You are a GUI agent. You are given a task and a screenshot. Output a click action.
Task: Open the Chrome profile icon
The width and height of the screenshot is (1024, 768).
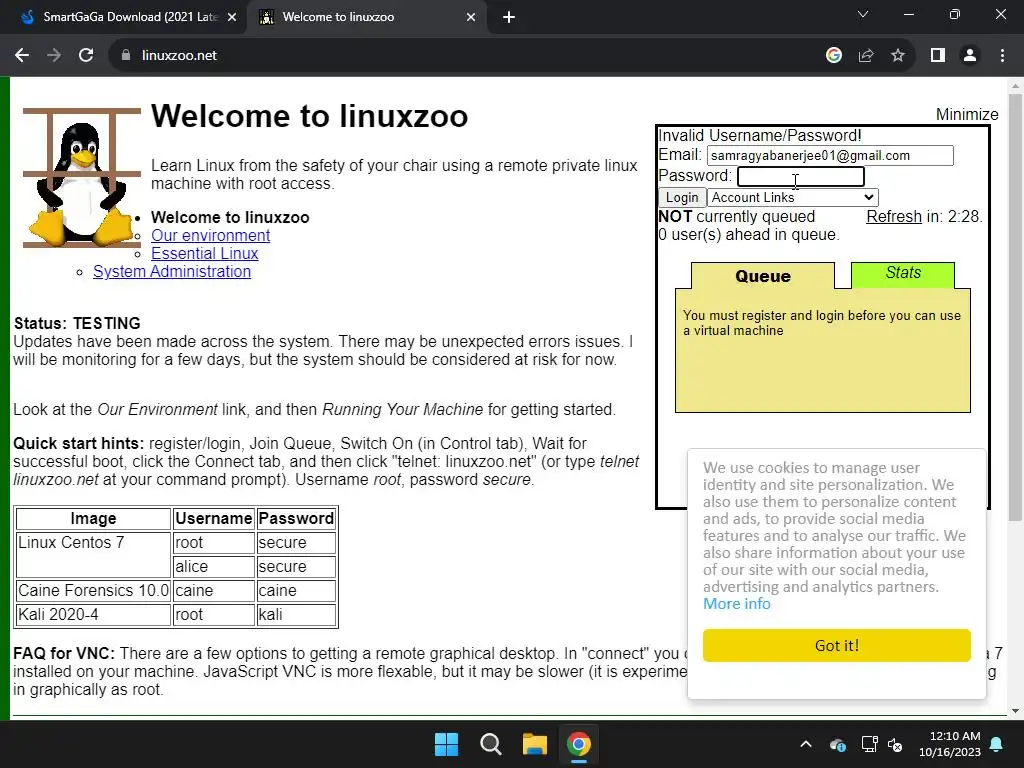pos(970,56)
